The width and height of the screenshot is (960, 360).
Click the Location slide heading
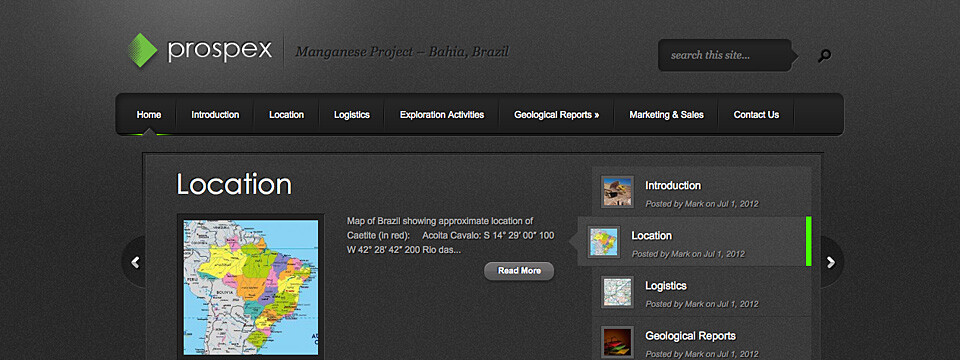click(x=234, y=184)
